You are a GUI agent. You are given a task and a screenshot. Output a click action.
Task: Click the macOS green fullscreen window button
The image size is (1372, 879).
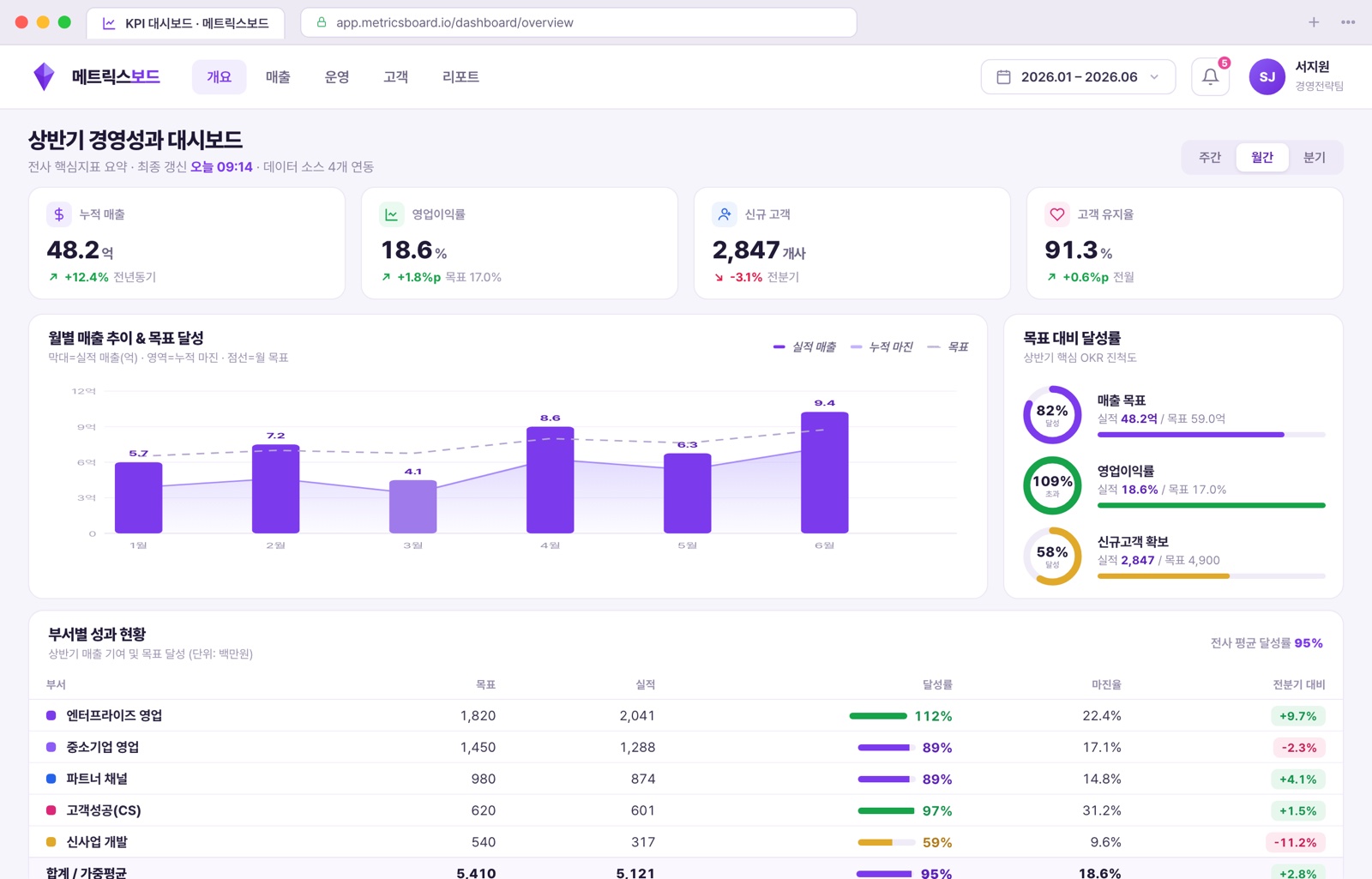point(64,22)
